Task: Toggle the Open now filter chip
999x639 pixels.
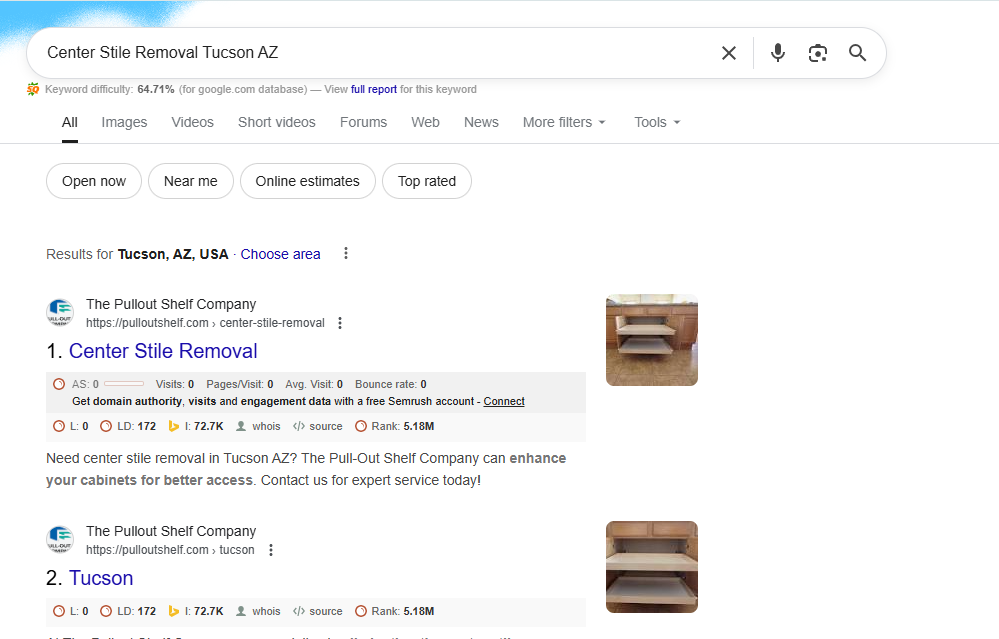Action: [94, 181]
